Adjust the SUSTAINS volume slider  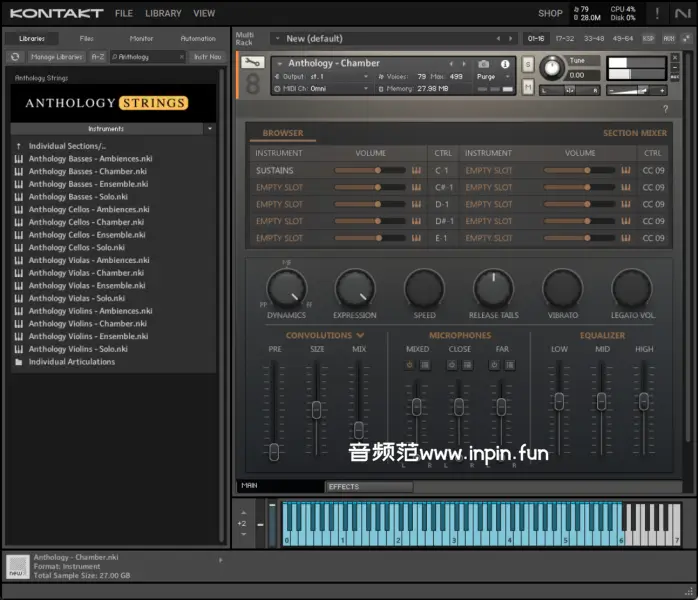pos(377,170)
